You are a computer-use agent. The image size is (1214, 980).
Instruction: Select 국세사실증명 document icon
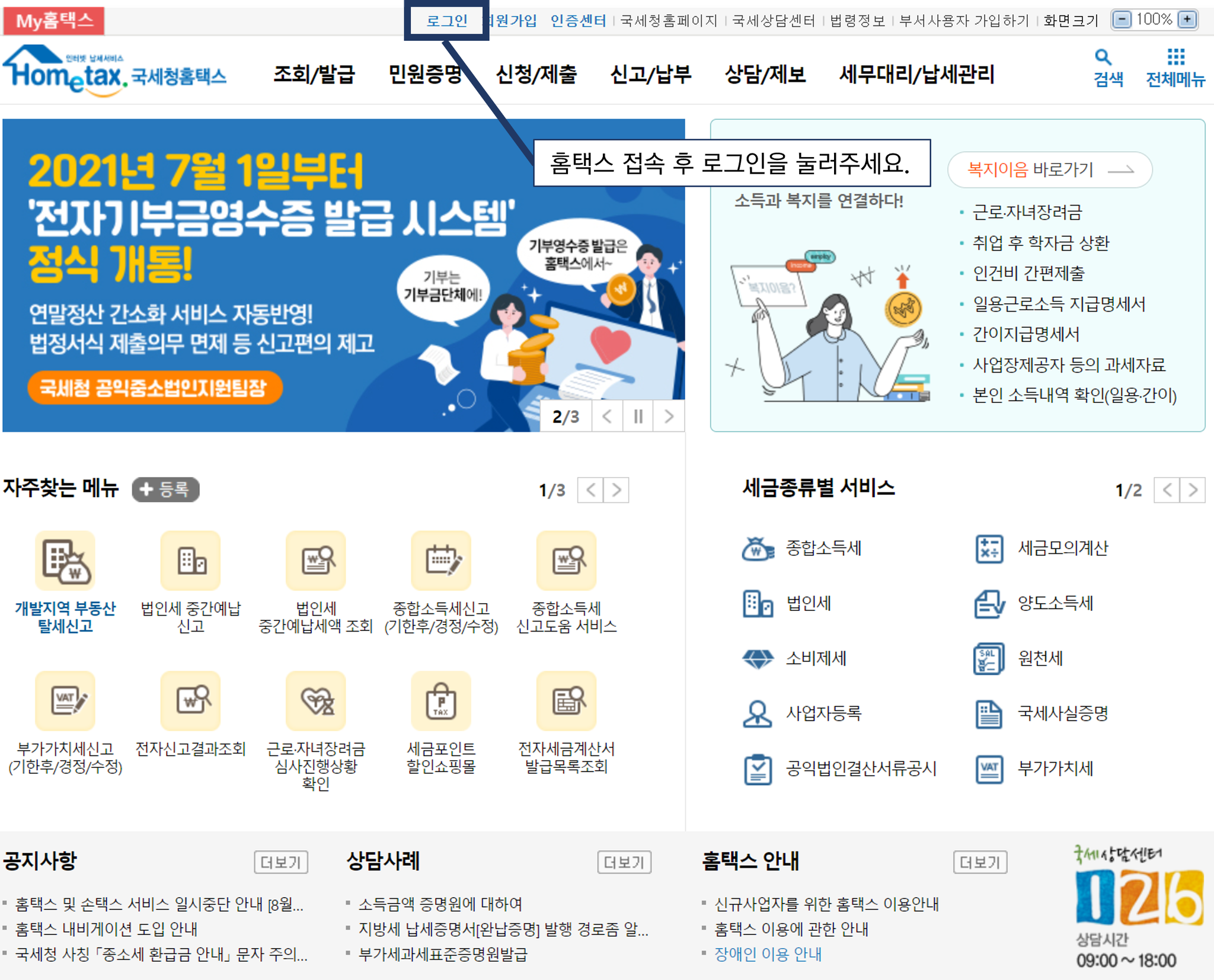pos(989,714)
